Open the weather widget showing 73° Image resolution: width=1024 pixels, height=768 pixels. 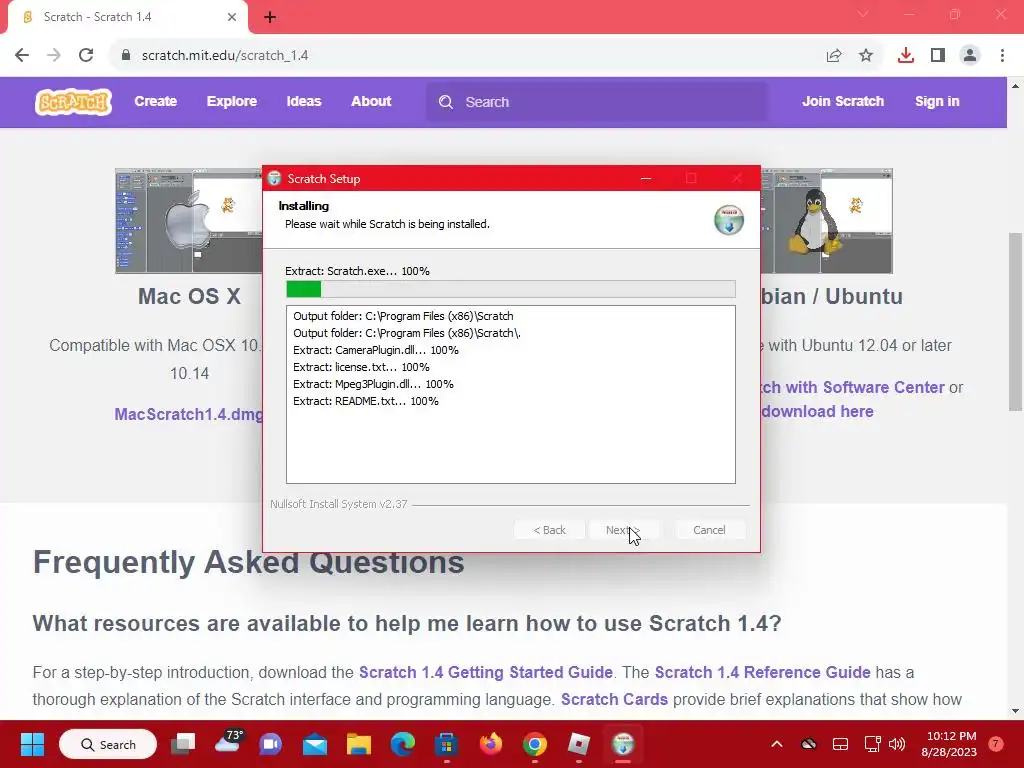[x=228, y=743]
